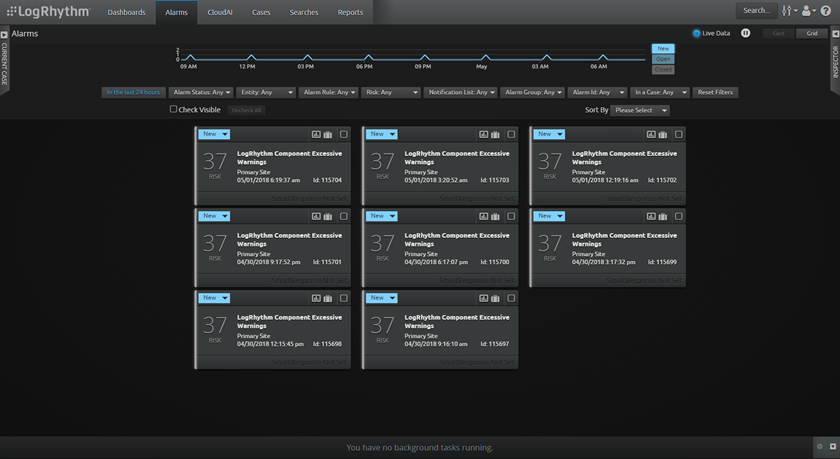840x459 pixels.
Task: Expand the Sort By Please Select dropdown
Action: tap(640, 110)
